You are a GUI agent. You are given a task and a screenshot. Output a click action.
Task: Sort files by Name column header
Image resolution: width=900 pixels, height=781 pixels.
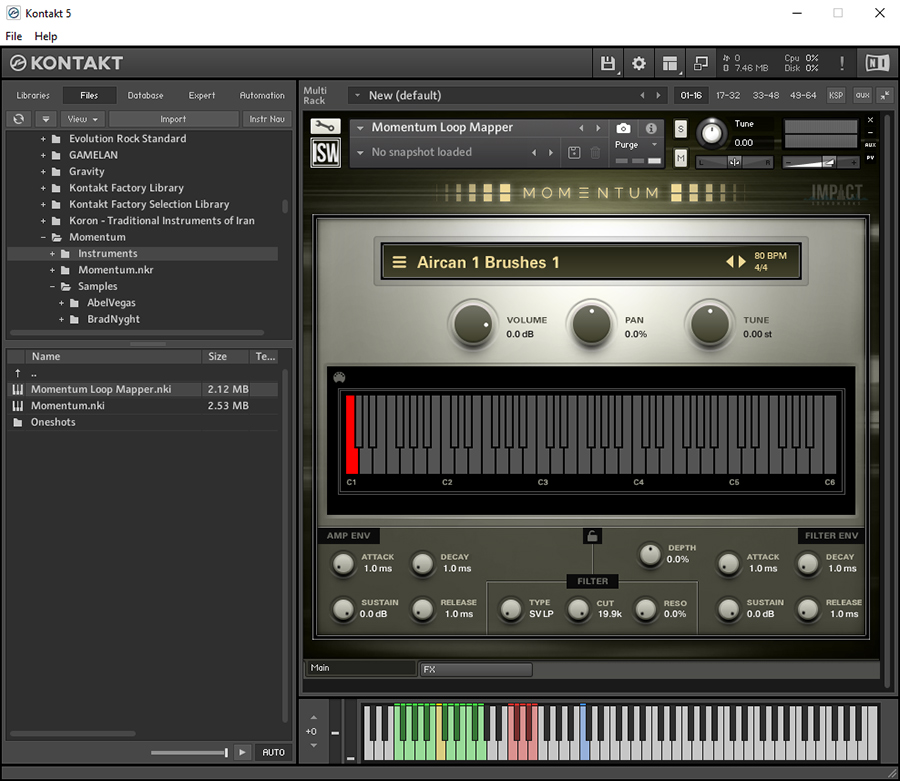coord(114,356)
